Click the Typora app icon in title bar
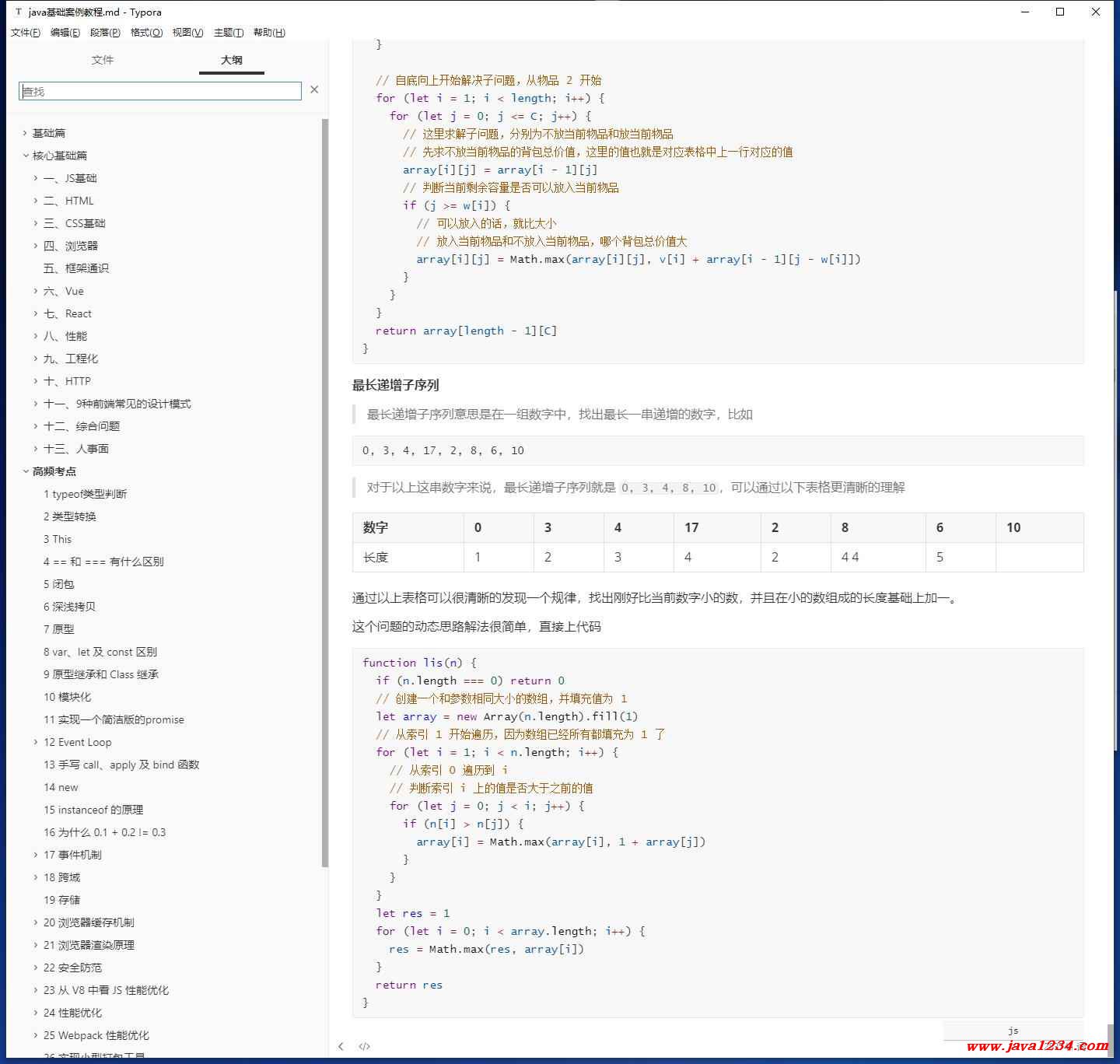Viewport: 1120px width, 1064px height. coord(19,12)
